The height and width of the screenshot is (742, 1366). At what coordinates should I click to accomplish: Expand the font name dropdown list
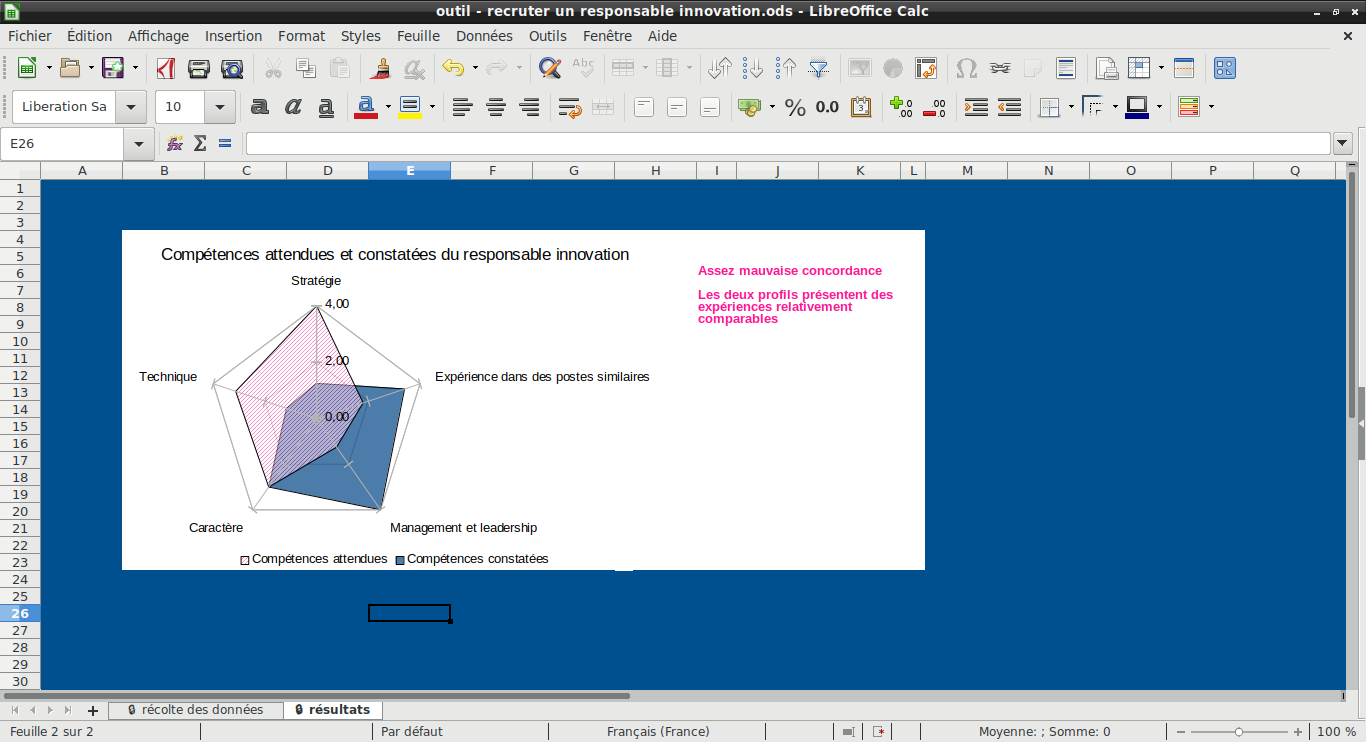[x=131, y=107]
